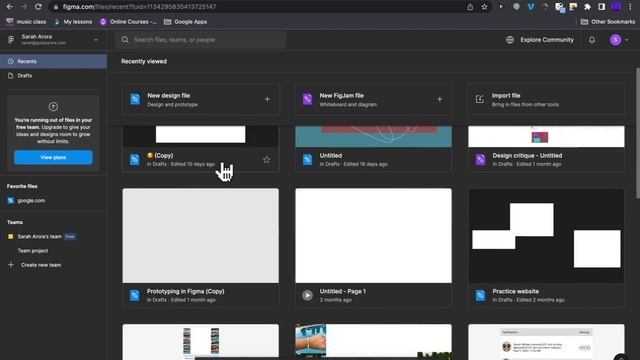
Task: Click FigJam icon of Design critique file
Action: coord(480,160)
